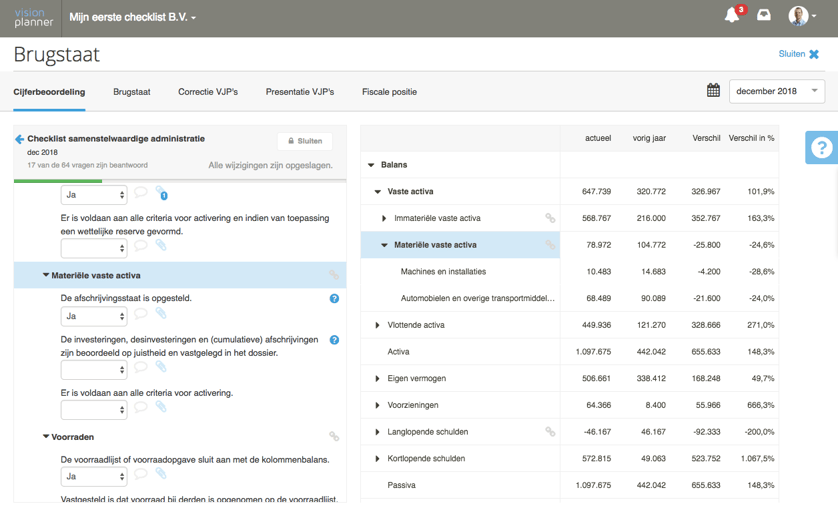This screenshot has height=506, width=838.
Task: Open answer dropdown for afschrijvingsstaat is opgesteld
Action: pyautogui.click(x=94, y=316)
